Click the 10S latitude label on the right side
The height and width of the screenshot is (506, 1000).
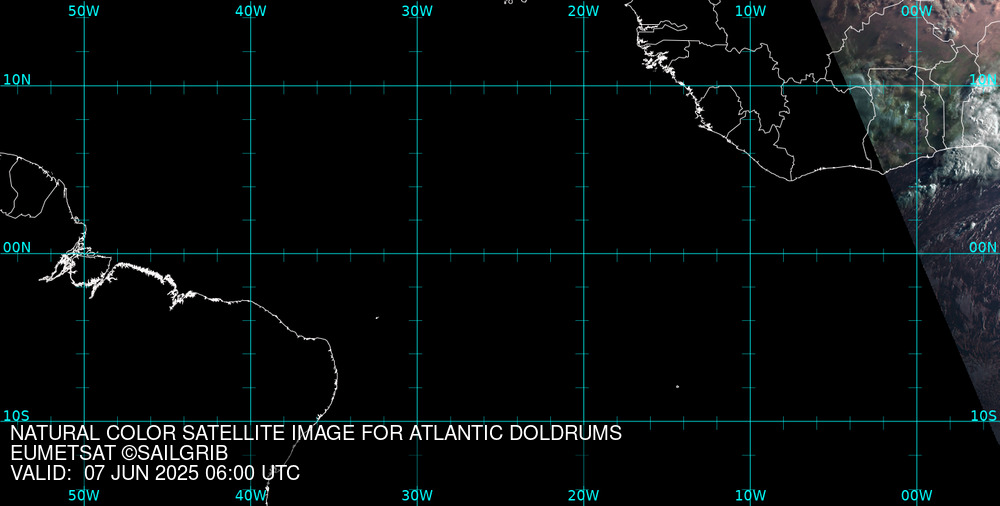point(983,416)
